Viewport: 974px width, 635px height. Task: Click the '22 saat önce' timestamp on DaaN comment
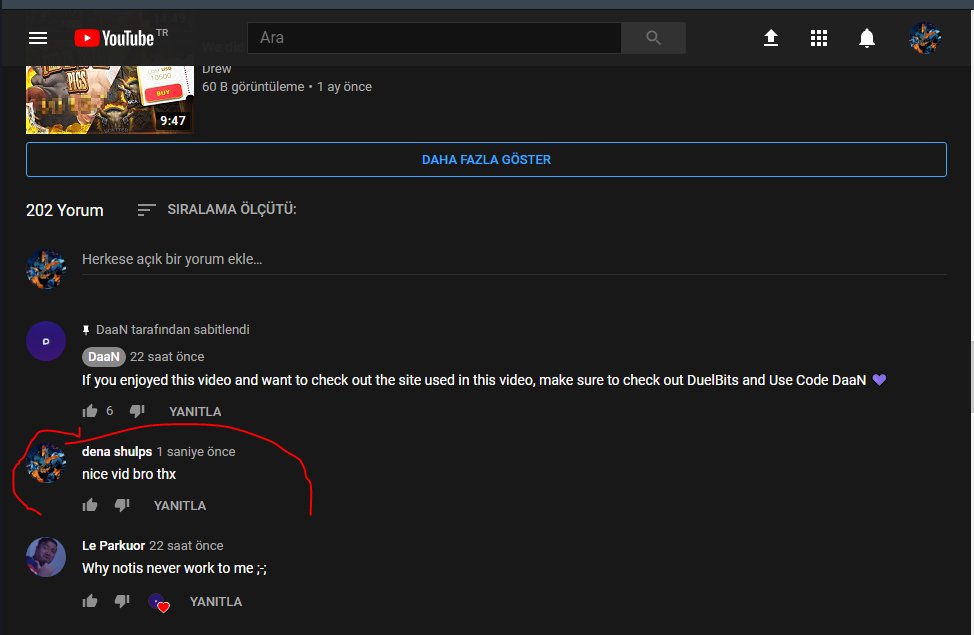(167, 357)
